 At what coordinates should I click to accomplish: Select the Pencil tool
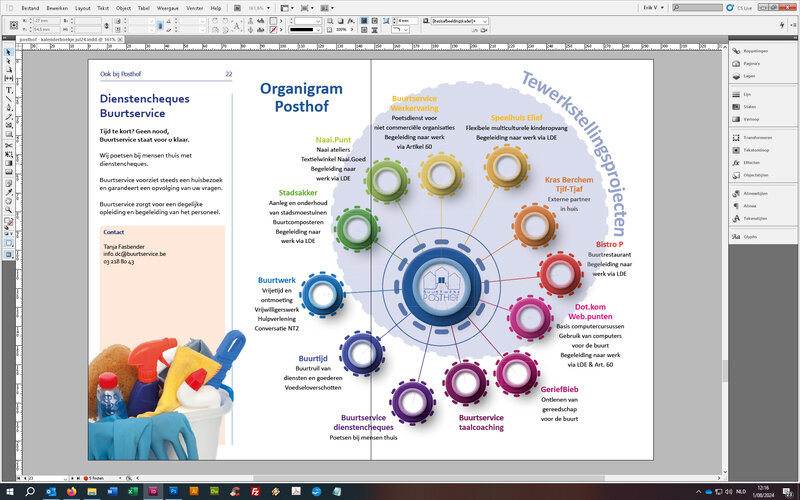tap(9, 116)
